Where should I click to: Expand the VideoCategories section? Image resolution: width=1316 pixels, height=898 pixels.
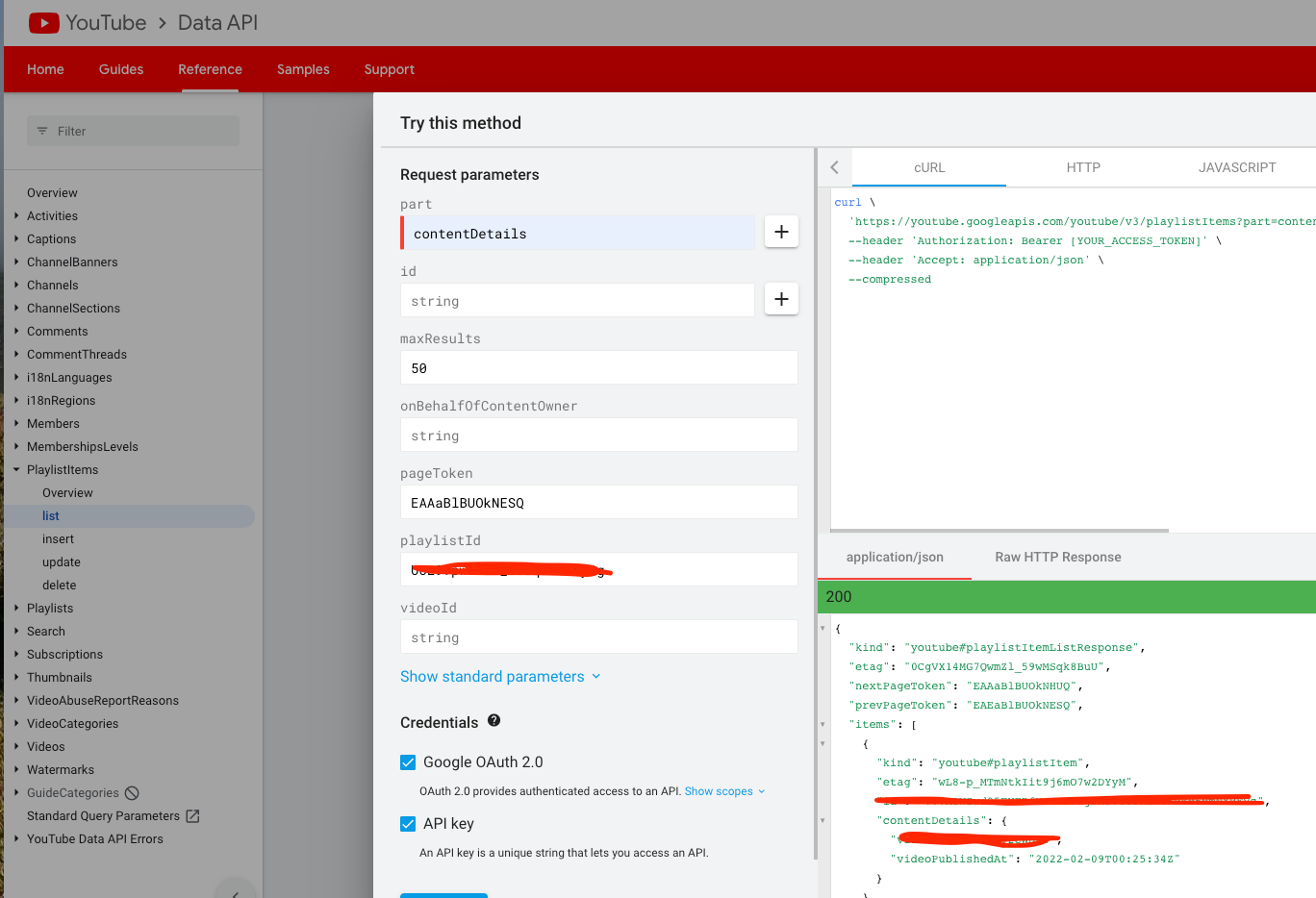point(16,724)
